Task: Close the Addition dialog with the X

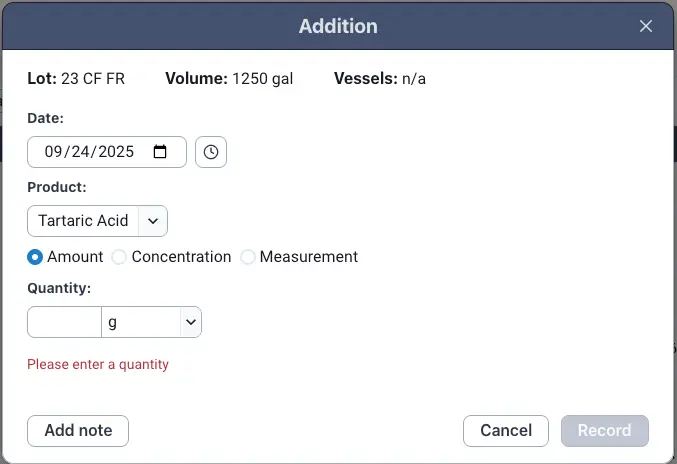Action: coord(645,26)
